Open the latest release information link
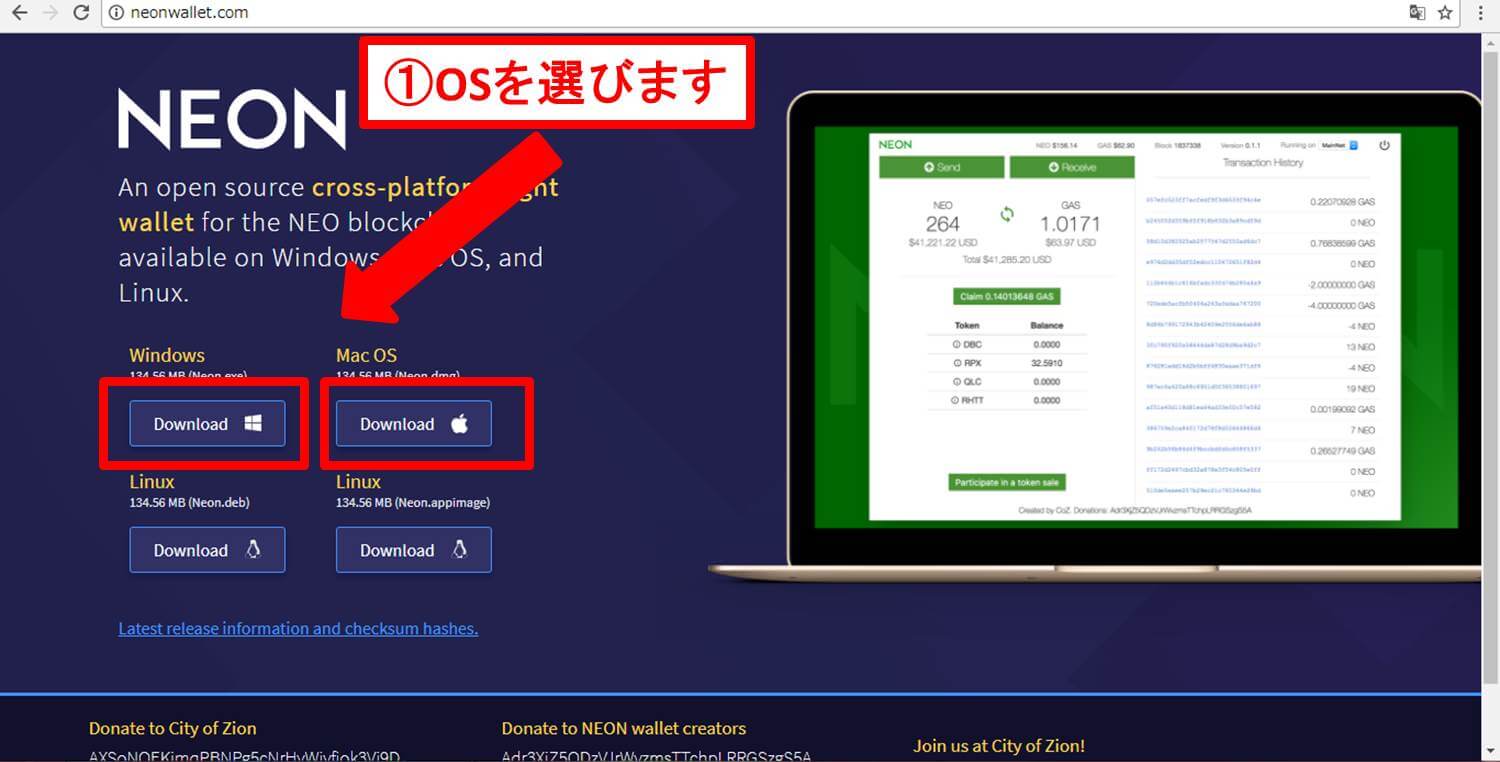The height and width of the screenshot is (762, 1500). pos(297,628)
